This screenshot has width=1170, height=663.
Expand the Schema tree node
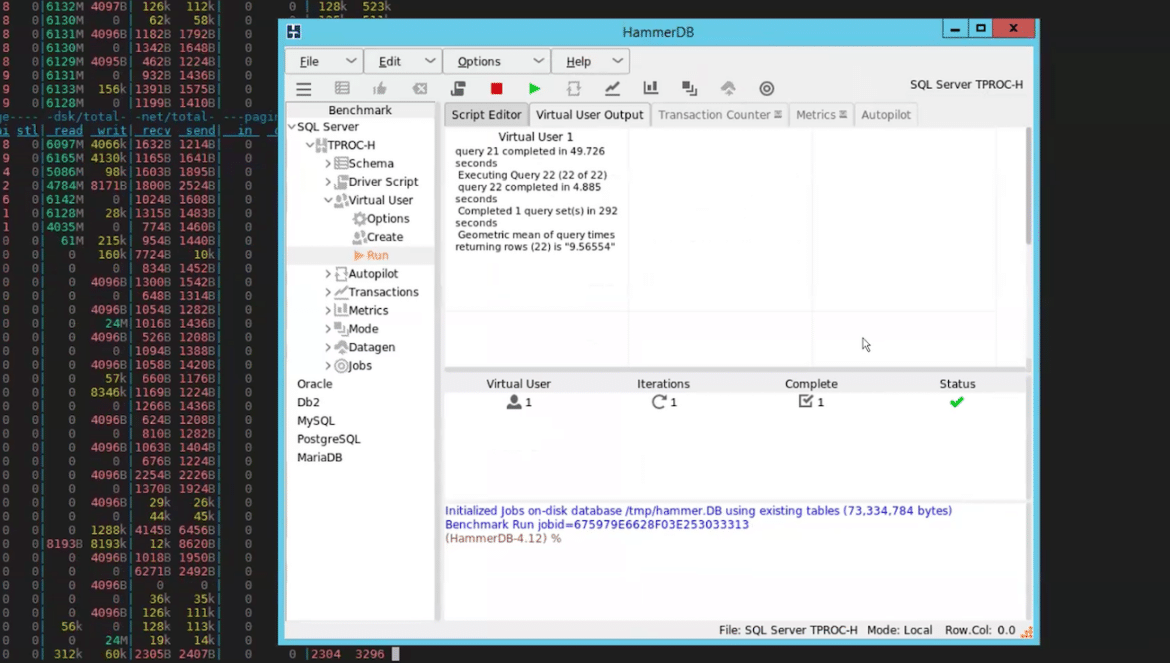328,163
